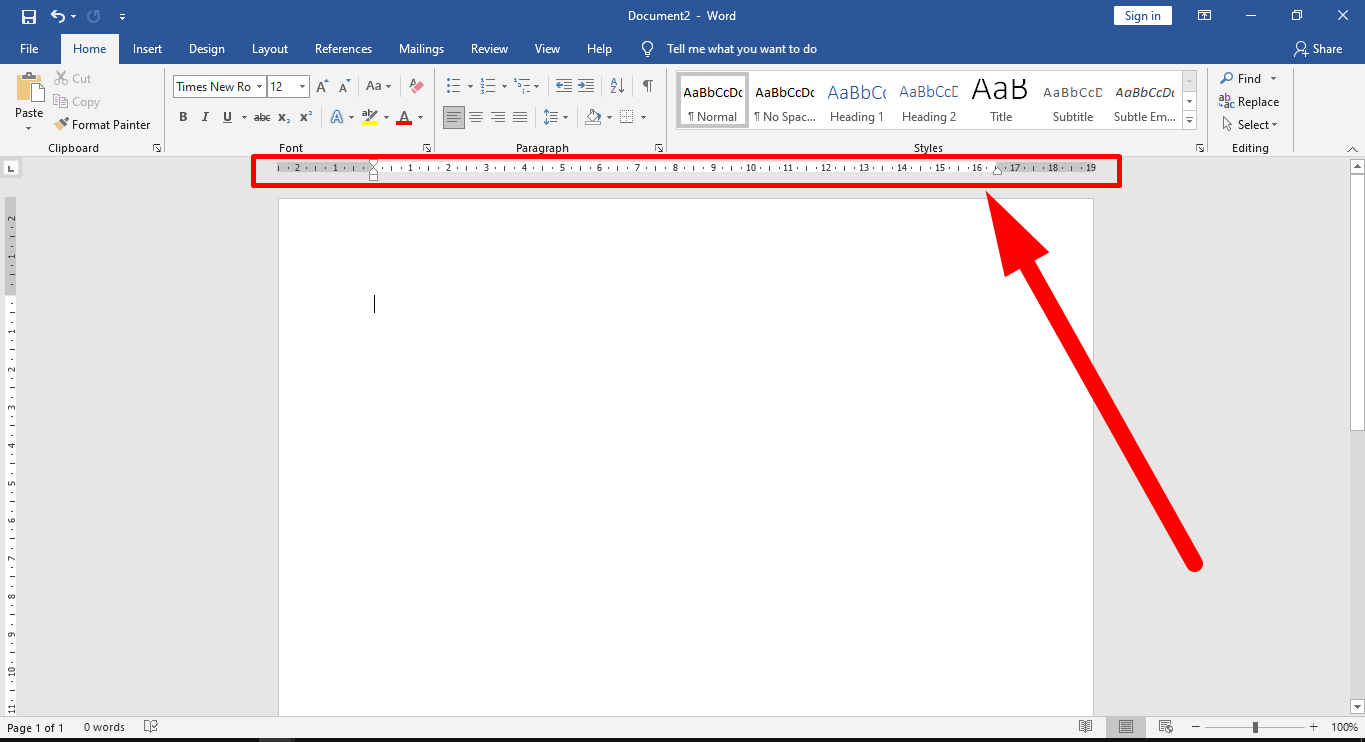Select the Italic formatting icon
The height and width of the screenshot is (742, 1365).
click(x=205, y=117)
